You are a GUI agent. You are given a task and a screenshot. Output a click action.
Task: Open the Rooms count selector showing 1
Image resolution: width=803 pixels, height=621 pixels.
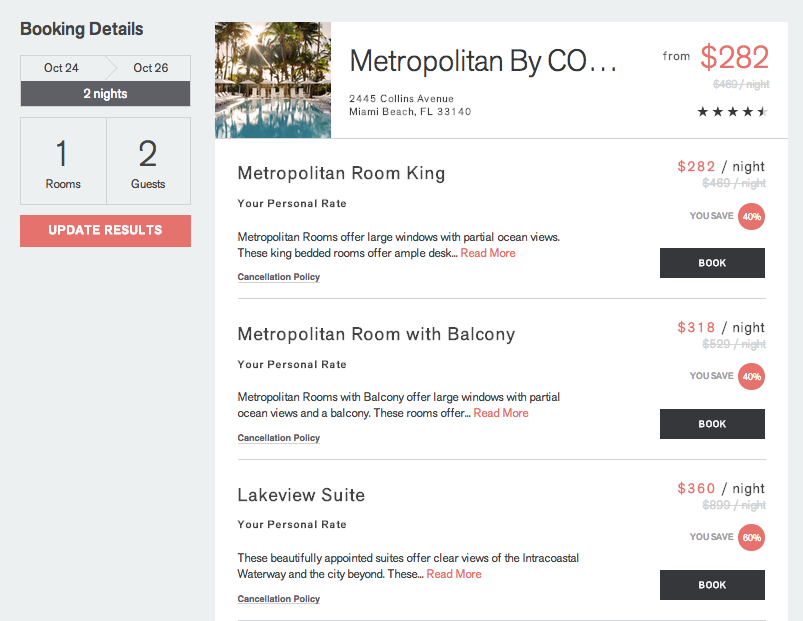[x=63, y=160]
